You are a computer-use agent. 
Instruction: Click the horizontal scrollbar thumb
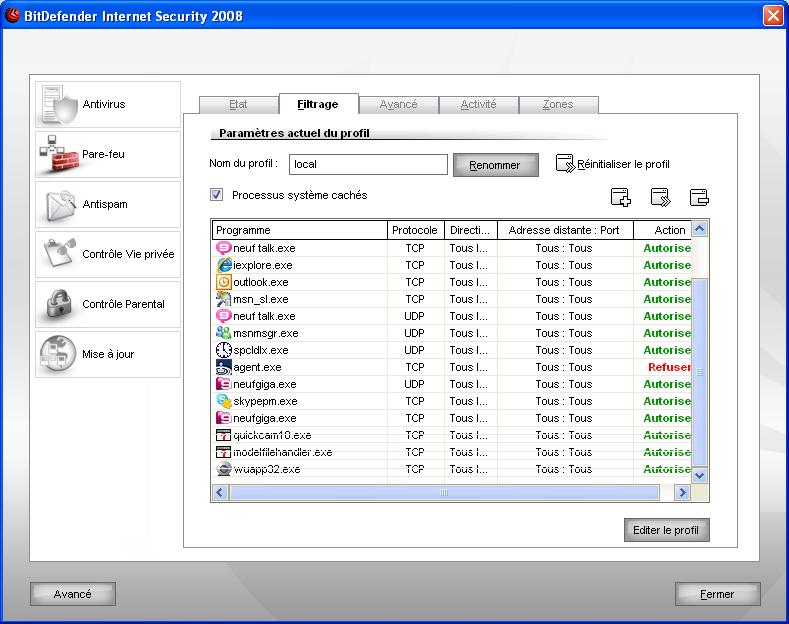(444, 492)
